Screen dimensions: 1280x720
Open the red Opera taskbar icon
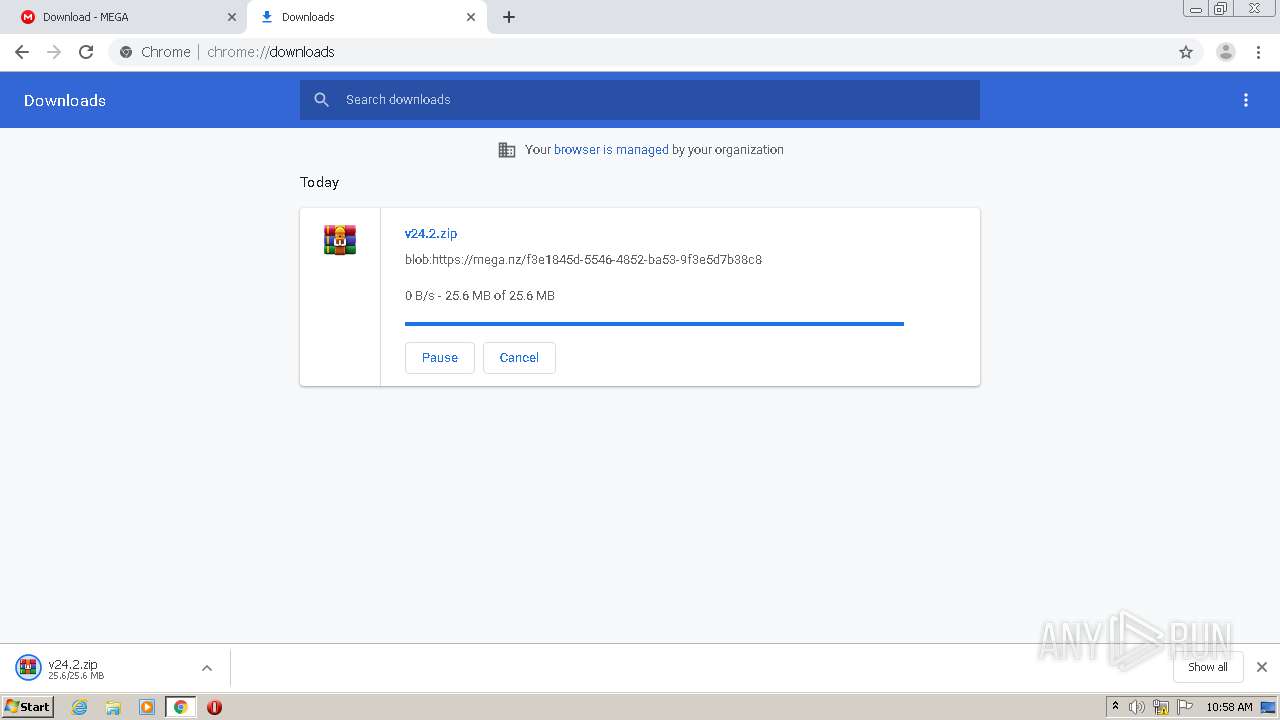tap(214, 707)
